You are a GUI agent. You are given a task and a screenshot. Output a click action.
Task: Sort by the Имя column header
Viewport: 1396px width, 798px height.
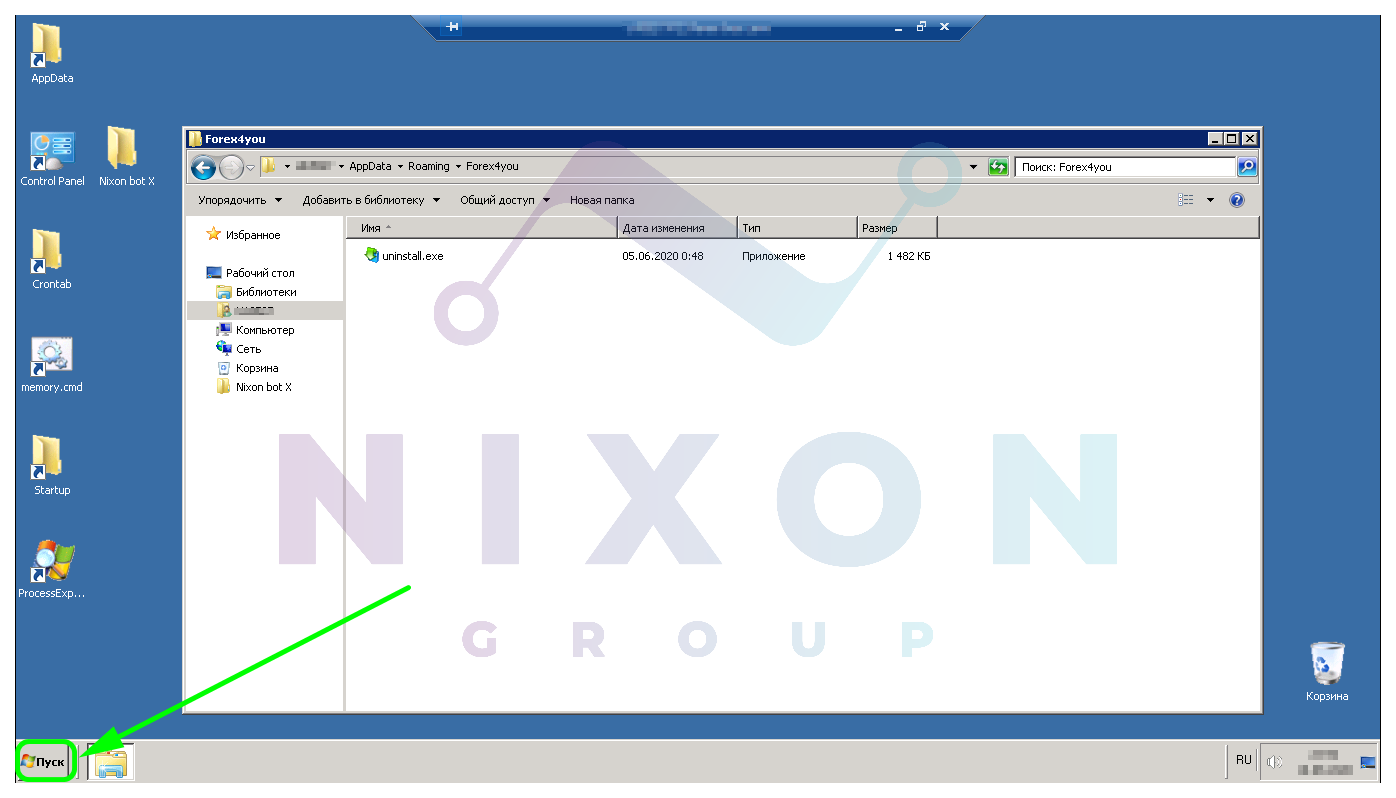(x=482, y=228)
